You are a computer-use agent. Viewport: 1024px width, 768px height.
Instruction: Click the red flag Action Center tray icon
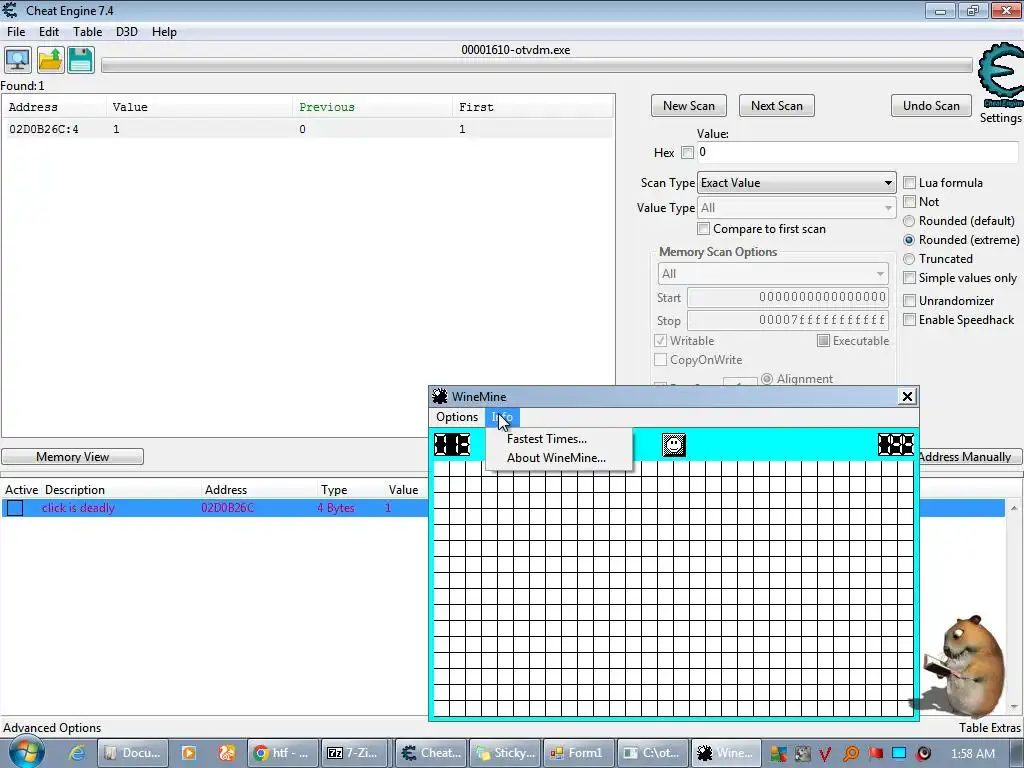(875, 754)
